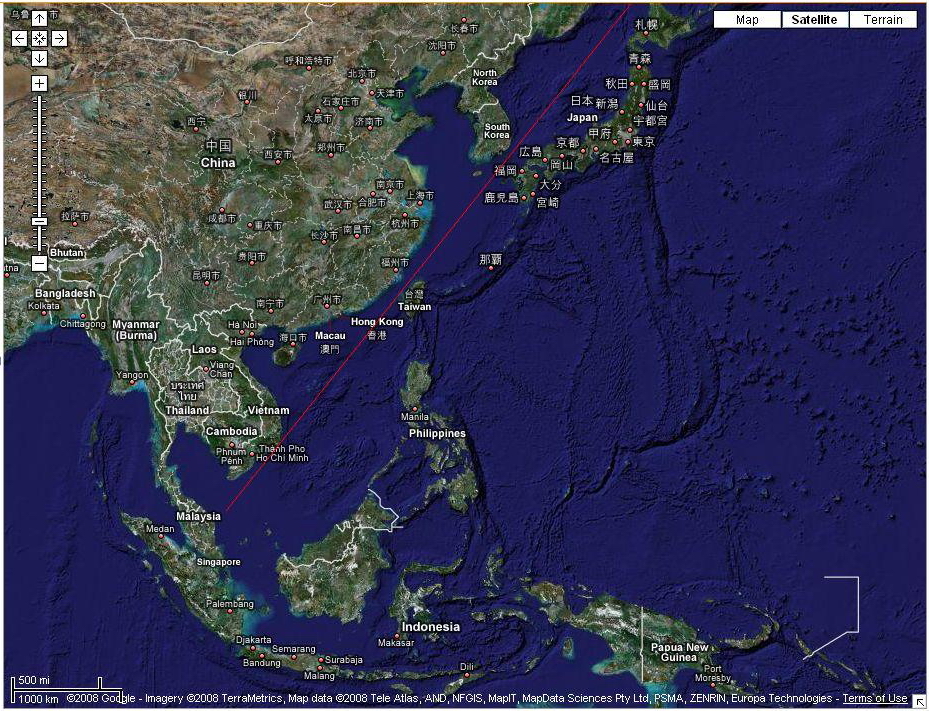
Task: Open the Terms of Use link
Action: (875, 698)
